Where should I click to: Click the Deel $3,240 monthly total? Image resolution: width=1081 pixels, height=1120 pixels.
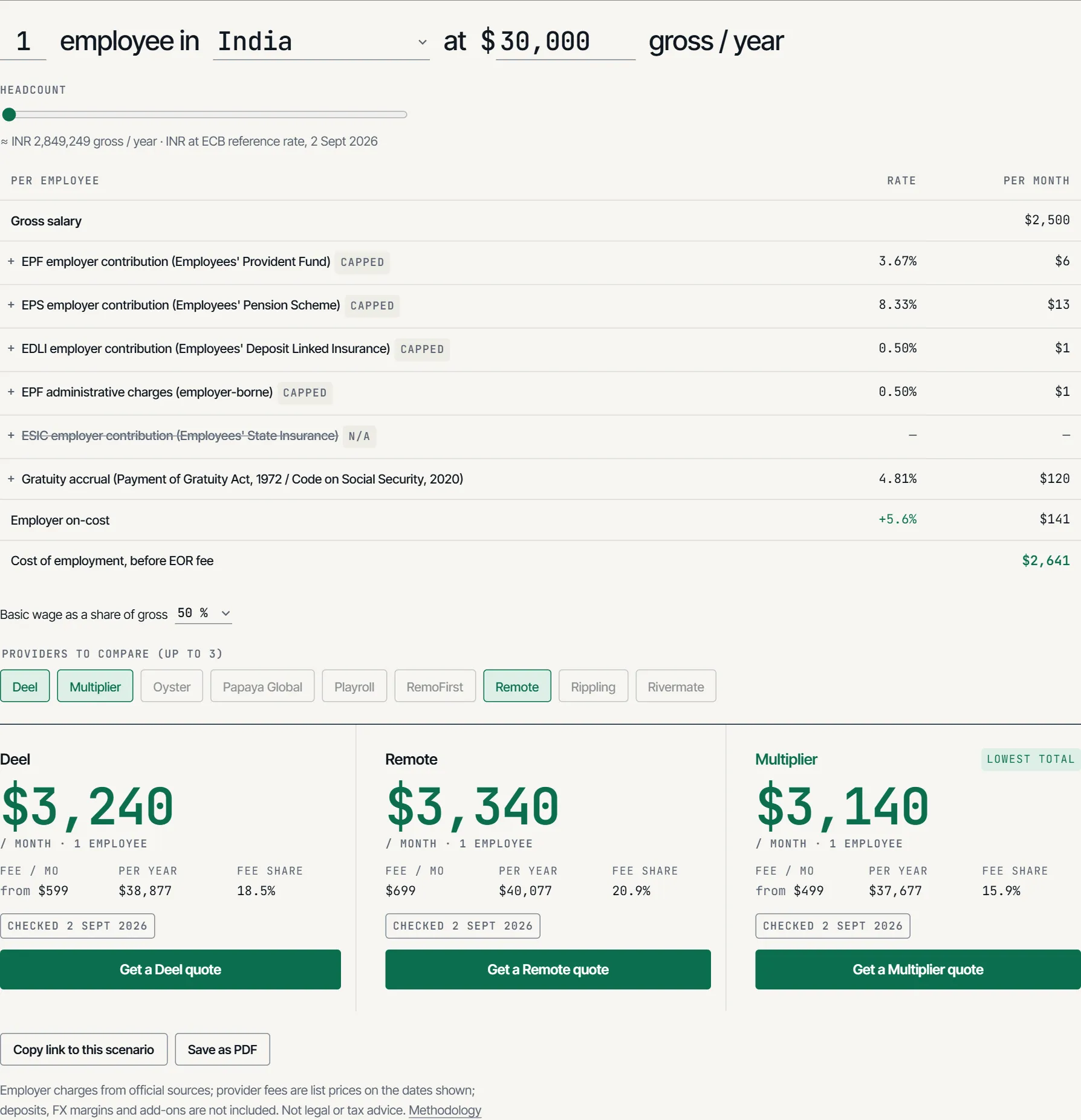pos(88,806)
